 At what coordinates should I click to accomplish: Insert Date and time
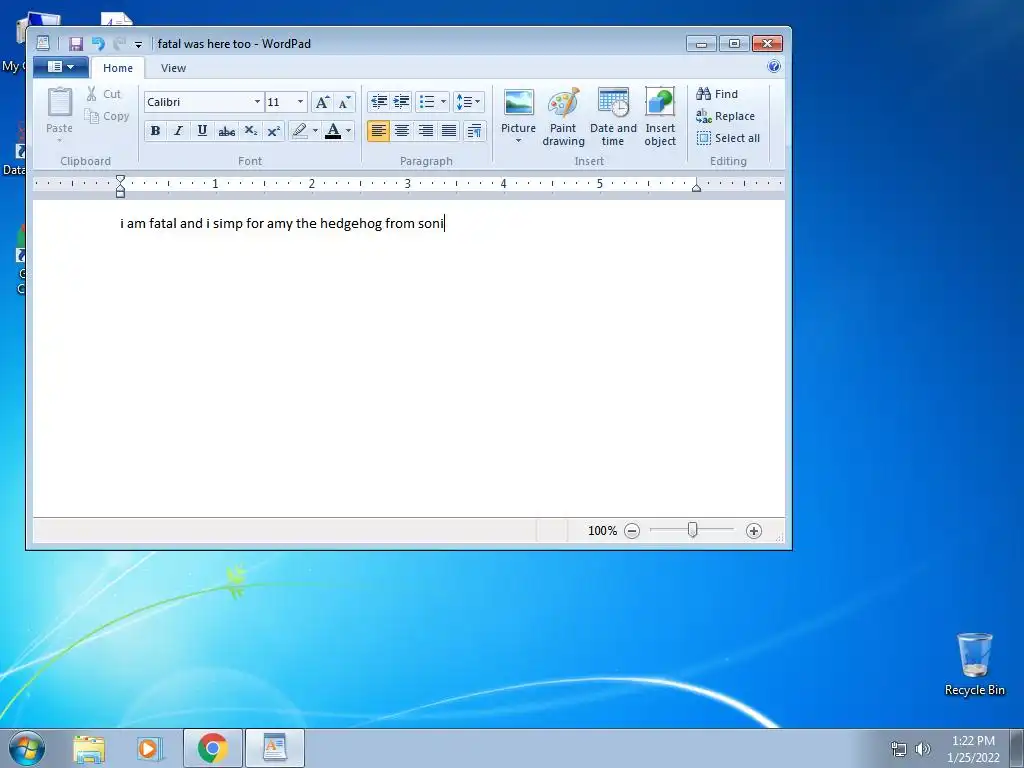click(x=613, y=117)
